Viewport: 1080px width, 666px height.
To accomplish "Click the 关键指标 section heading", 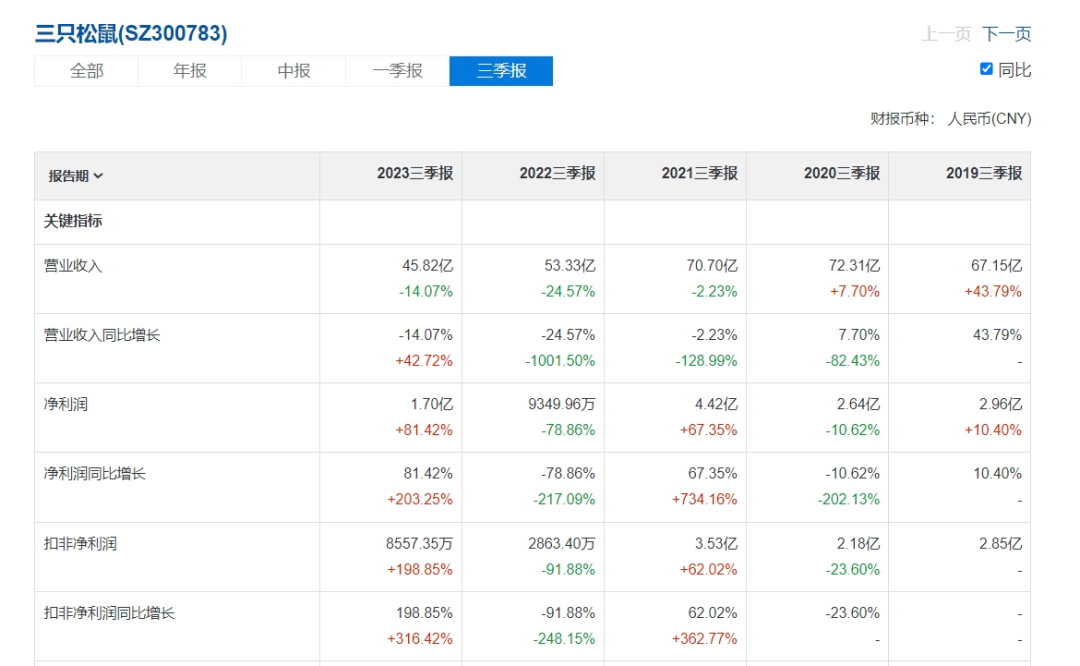I will pos(73,221).
